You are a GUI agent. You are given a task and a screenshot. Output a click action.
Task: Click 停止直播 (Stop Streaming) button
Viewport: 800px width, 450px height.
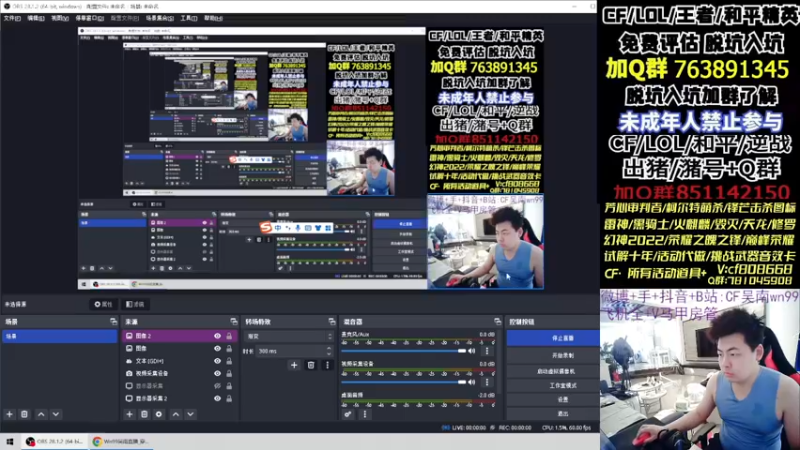pyautogui.click(x=553, y=338)
